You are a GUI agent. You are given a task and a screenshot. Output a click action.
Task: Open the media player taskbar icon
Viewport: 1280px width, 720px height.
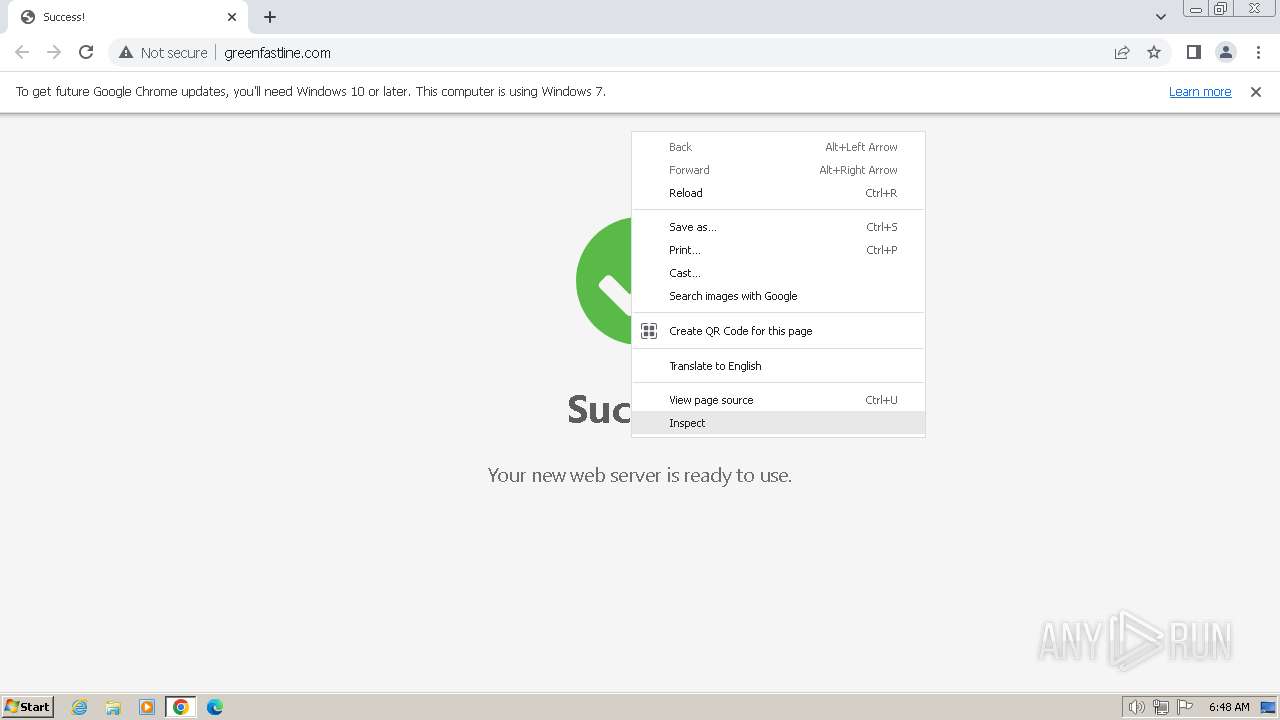[x=147, y=707]
